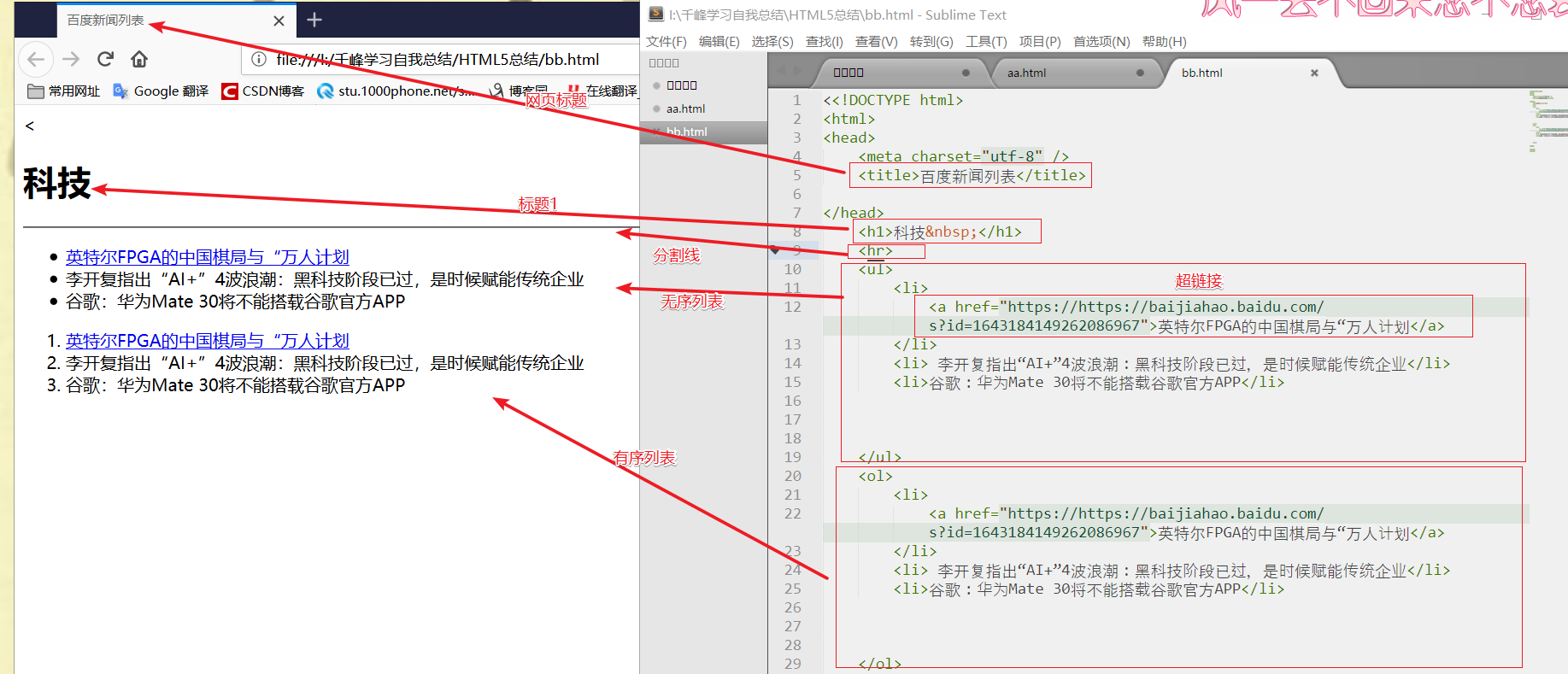Click the Sublime Text app icon in title bar
The width and height of the screenshot is (1568, 674).
click(656, 14)
